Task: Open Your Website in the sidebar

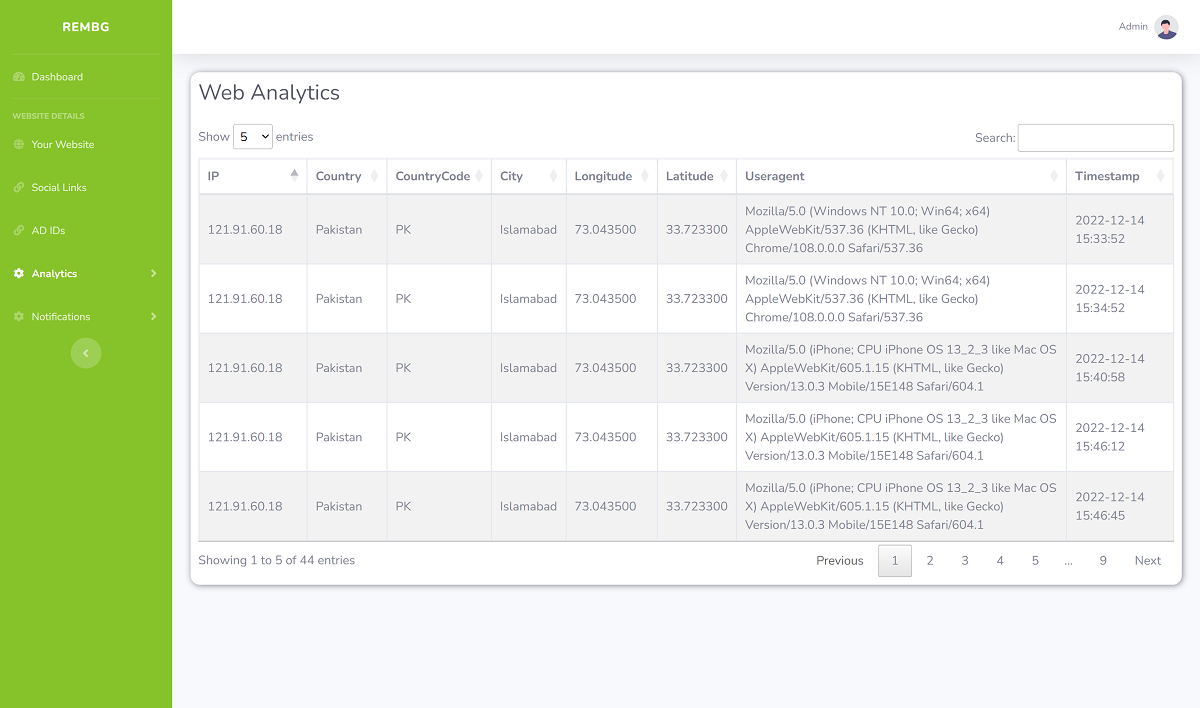Action: tap(62, 145)
